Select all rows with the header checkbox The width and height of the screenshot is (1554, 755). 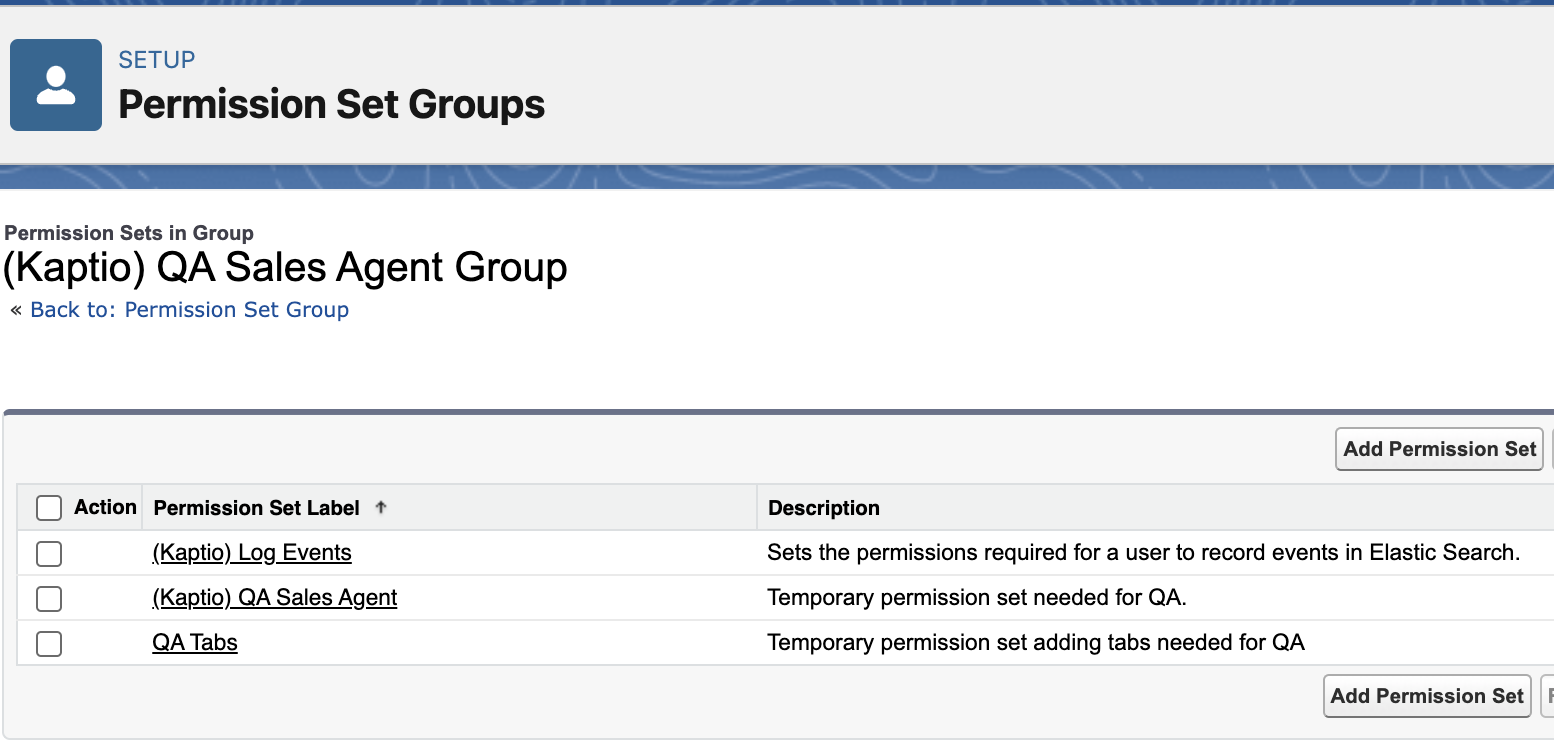pos(48,507)
